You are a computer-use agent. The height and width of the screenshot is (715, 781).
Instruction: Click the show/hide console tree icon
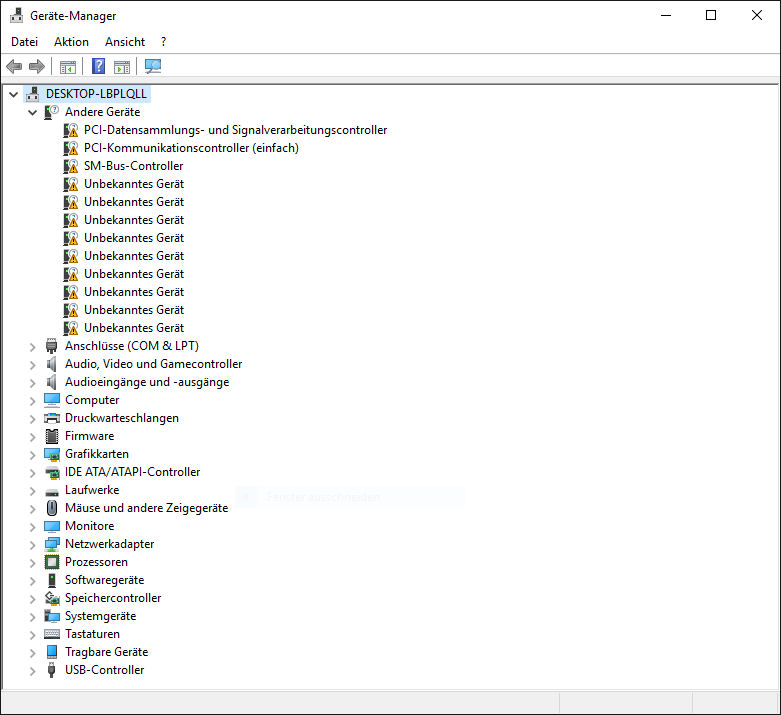coord(68,66)
